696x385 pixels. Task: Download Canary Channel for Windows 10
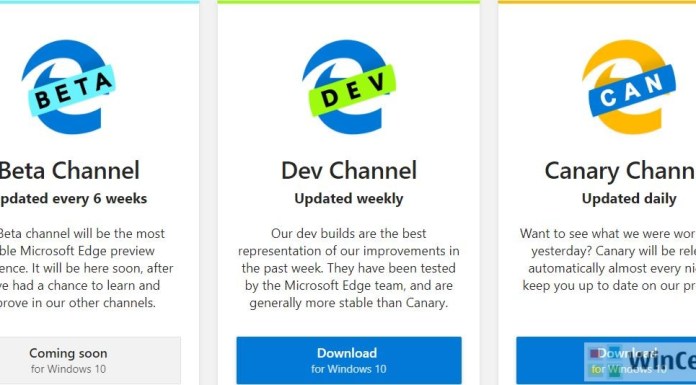coord(606,360)
